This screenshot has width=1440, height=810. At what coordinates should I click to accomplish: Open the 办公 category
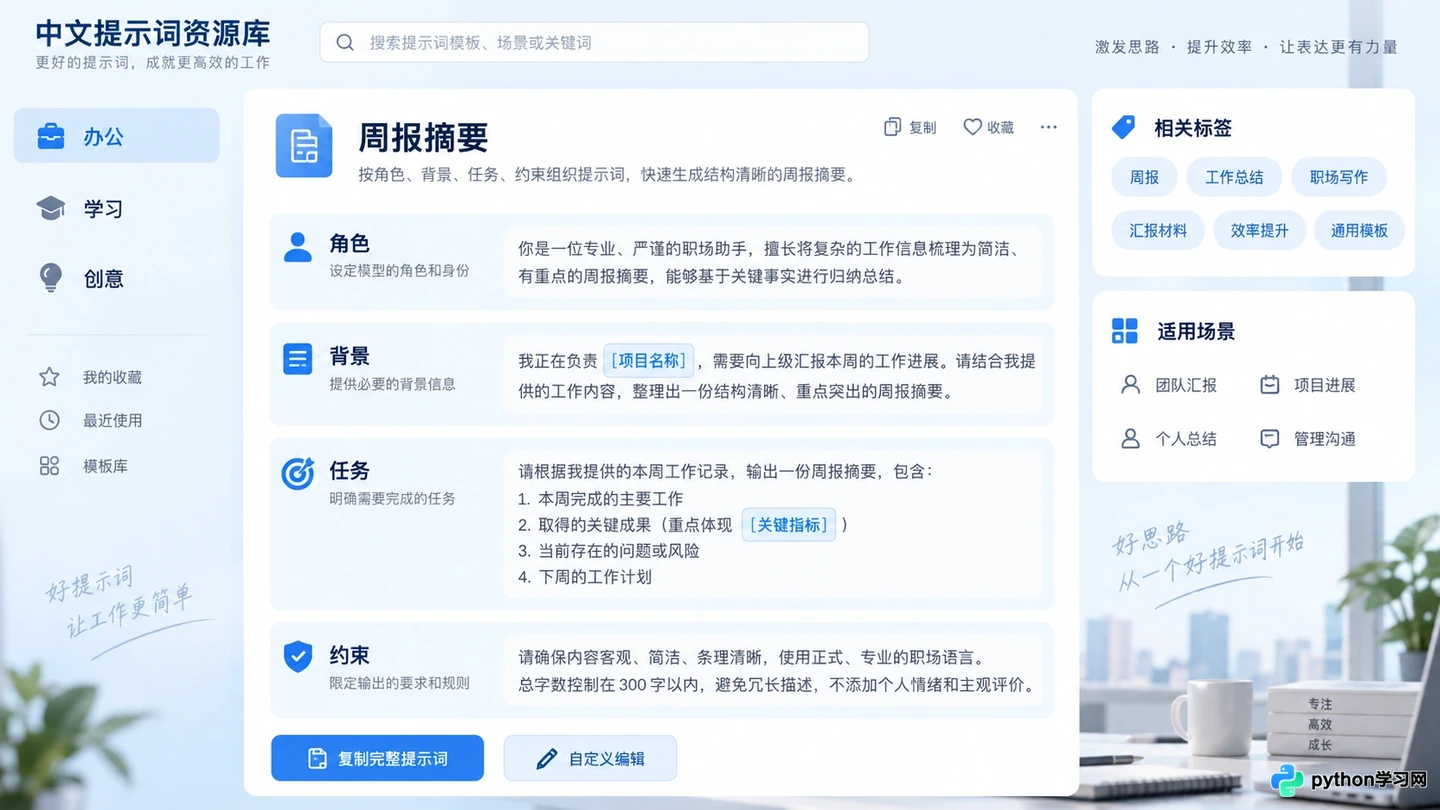tap(116, 136)
